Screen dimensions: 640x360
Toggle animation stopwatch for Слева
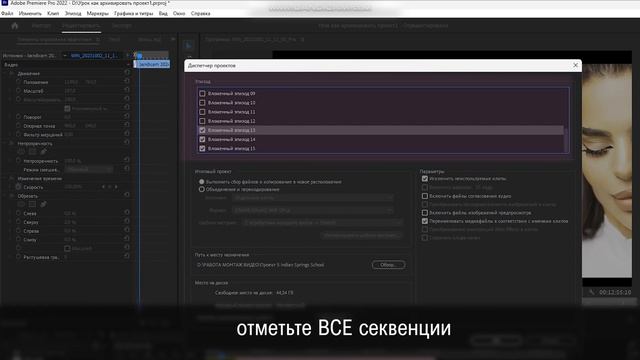tap(18, 213)
